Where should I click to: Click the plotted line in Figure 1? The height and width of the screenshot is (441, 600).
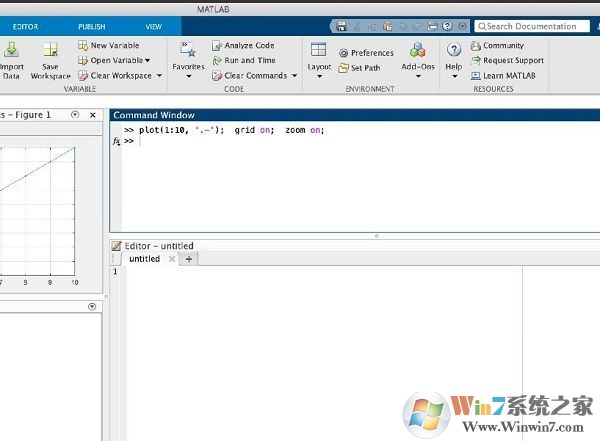38,168
